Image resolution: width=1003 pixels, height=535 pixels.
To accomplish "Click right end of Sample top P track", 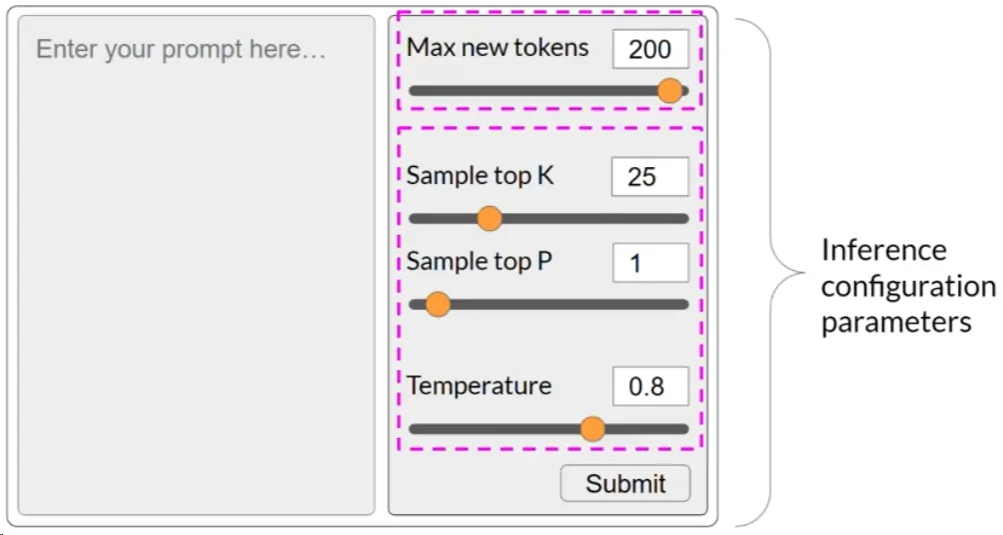I will point(684,304).
